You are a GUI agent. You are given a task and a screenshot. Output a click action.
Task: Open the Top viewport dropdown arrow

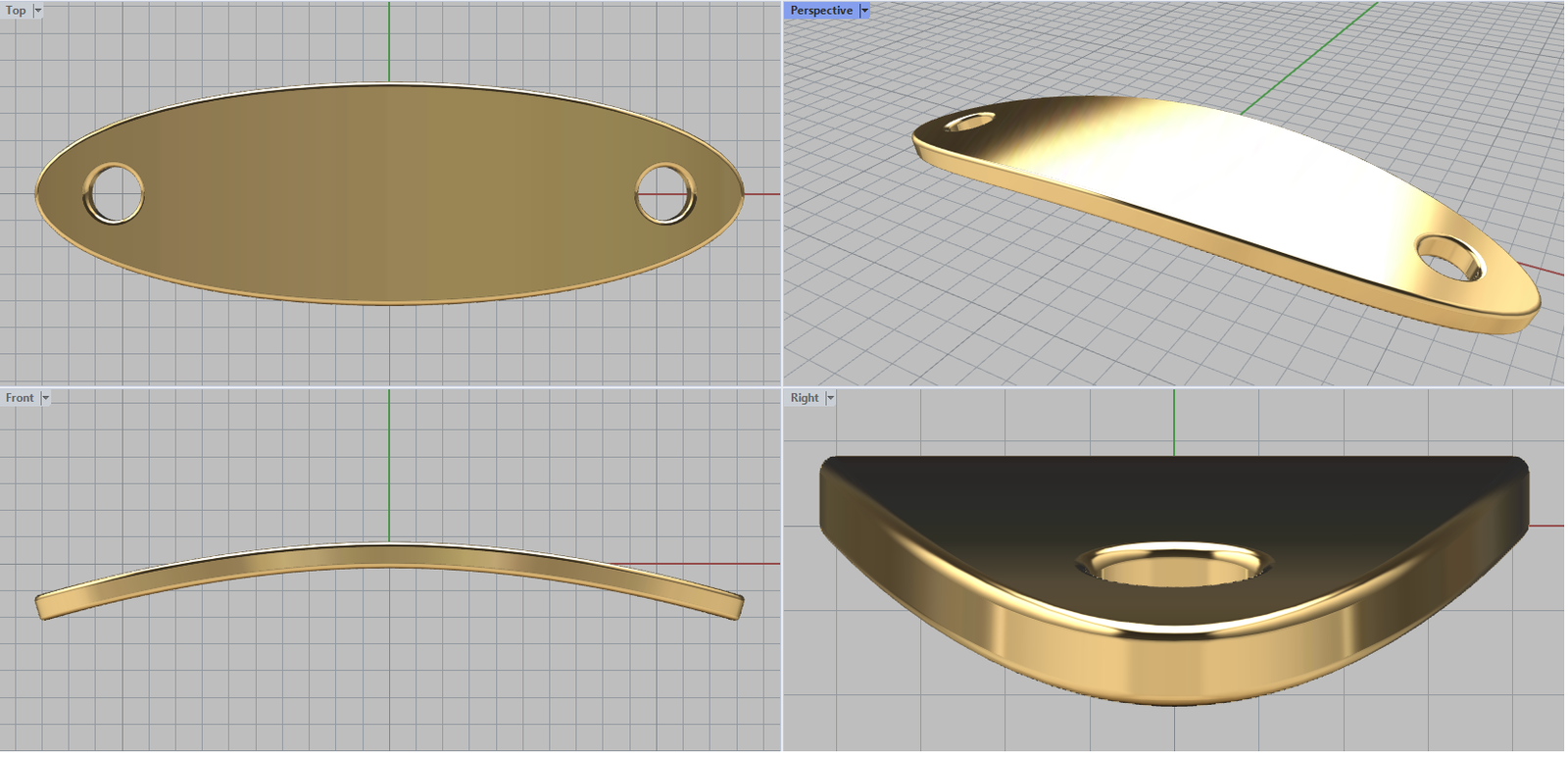click(x=38, y=11)
